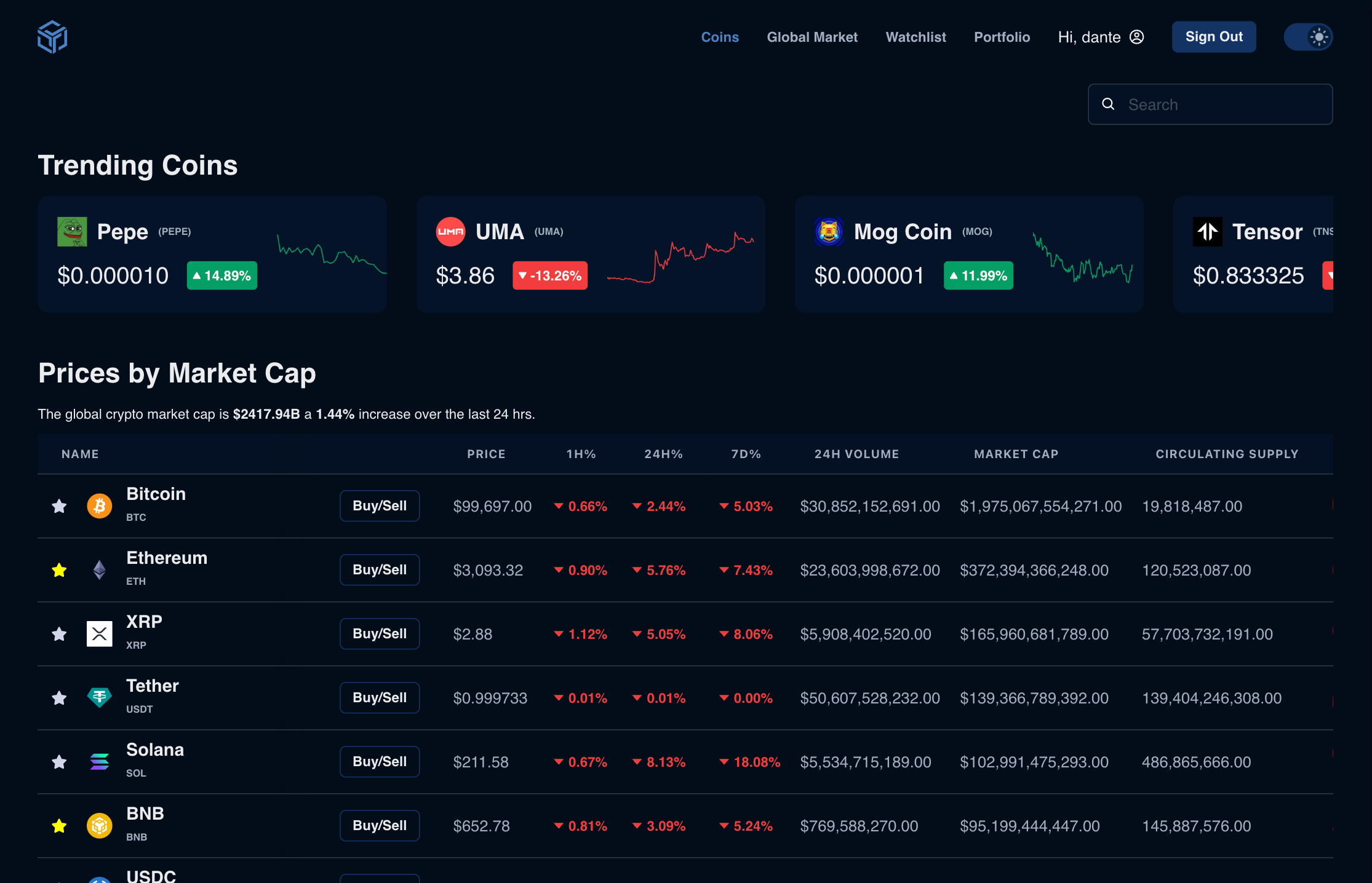The image size is (1372, 883).
Task: Unstar Ethereum from the watchlist
Action: pos(59,570)
